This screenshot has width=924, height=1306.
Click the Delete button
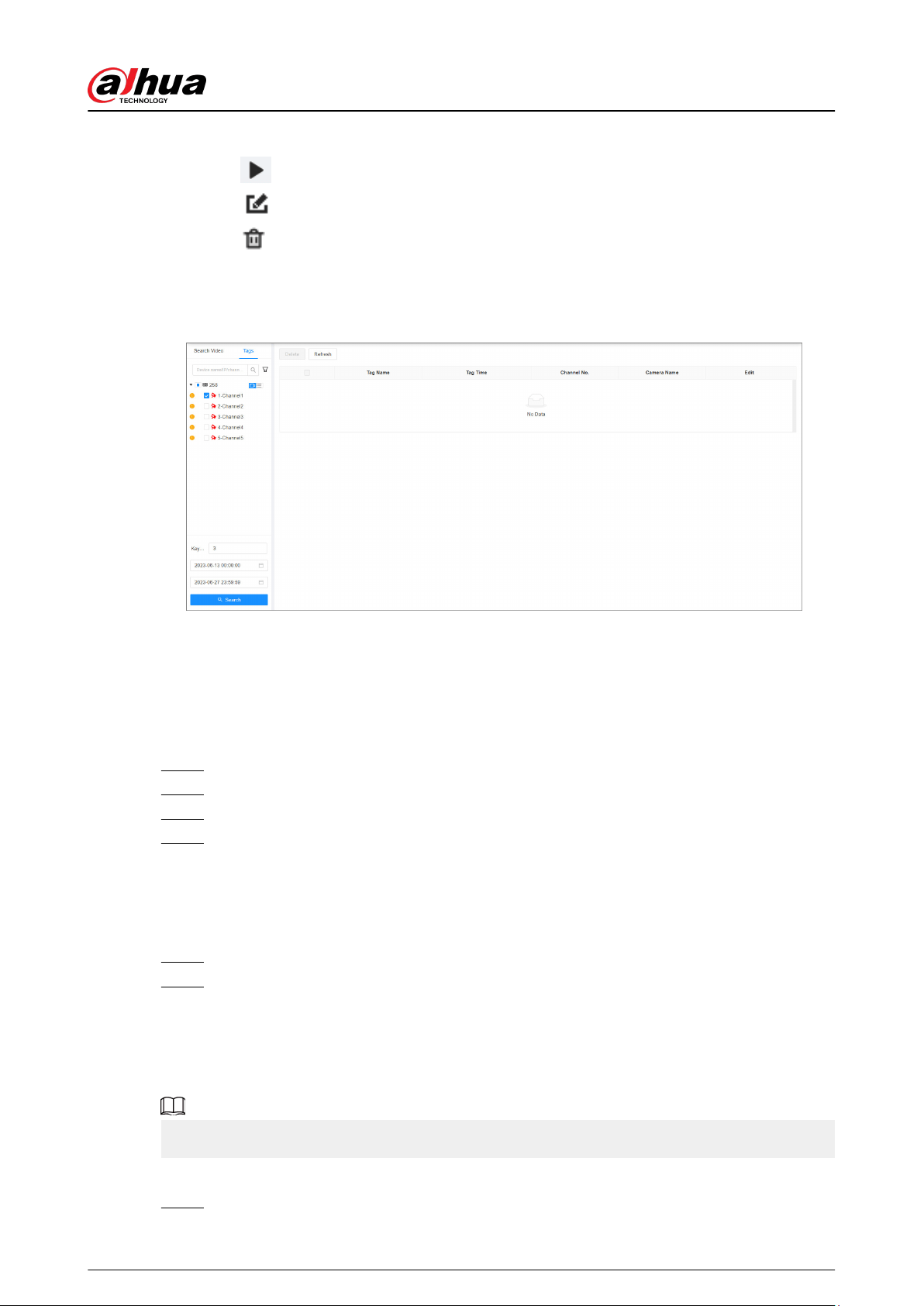292,354
